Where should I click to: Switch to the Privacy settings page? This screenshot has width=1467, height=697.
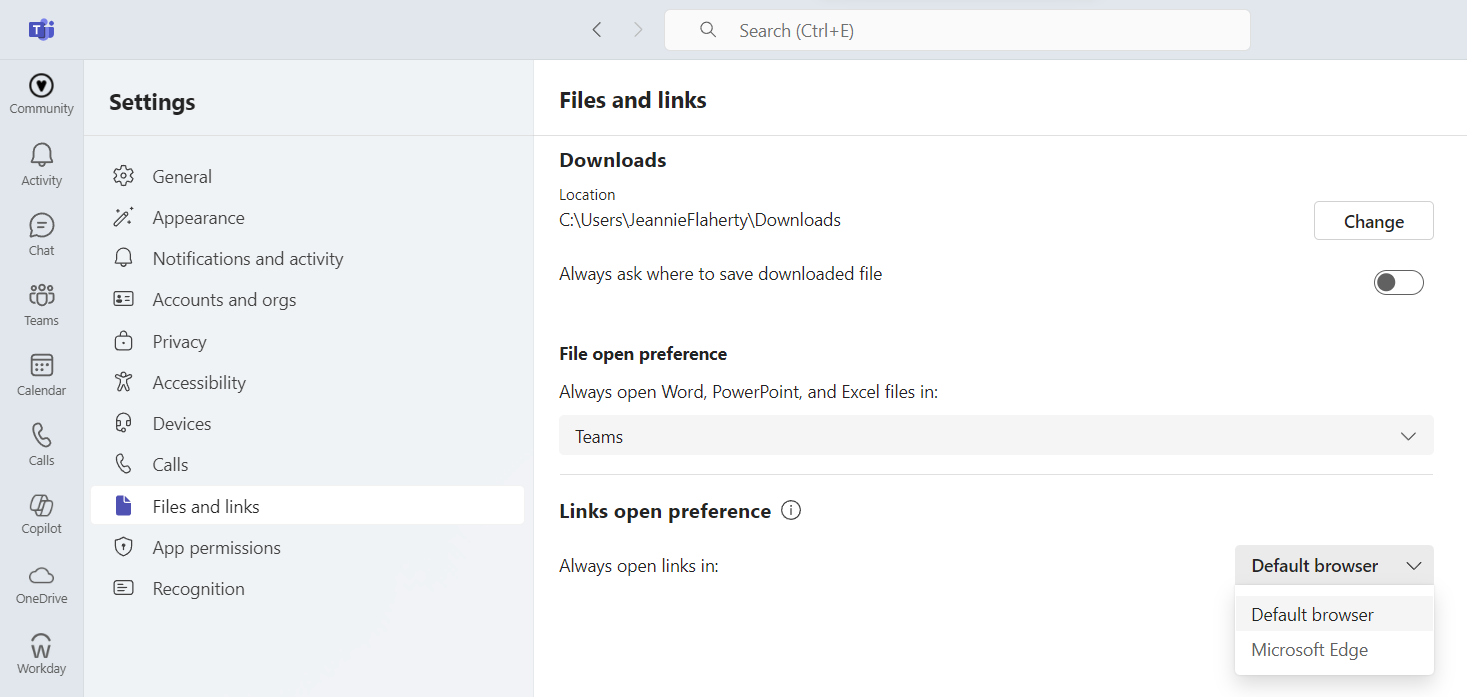[x=179, y=342]
